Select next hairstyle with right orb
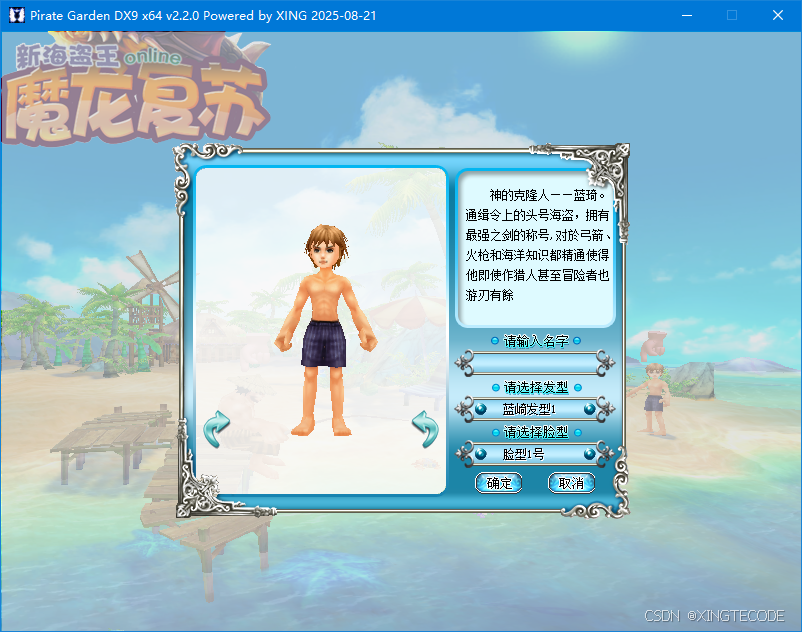This screenshot has width=802, height=632. pyautogui.click(x=589, y=409)
